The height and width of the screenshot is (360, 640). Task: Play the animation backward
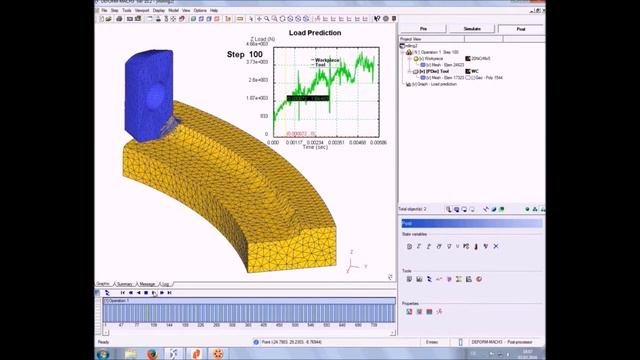coord(138,293)
